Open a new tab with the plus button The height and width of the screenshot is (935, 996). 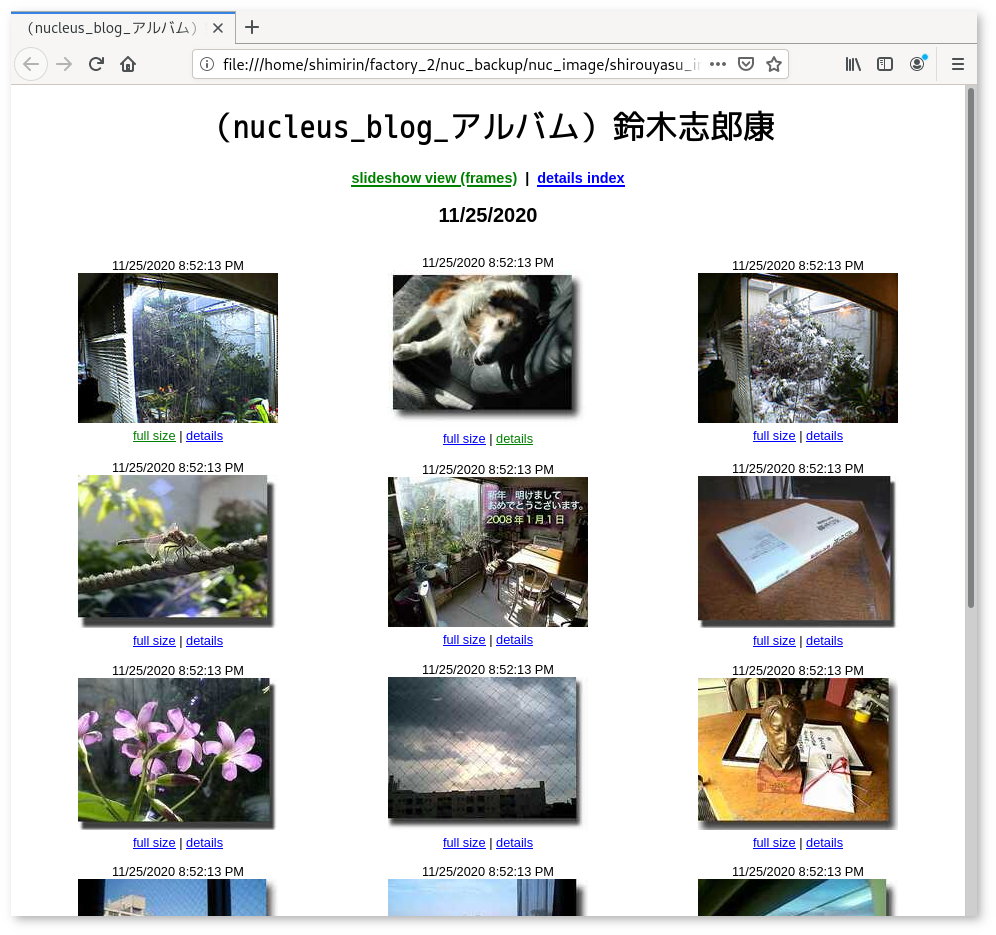coord(252,27)
